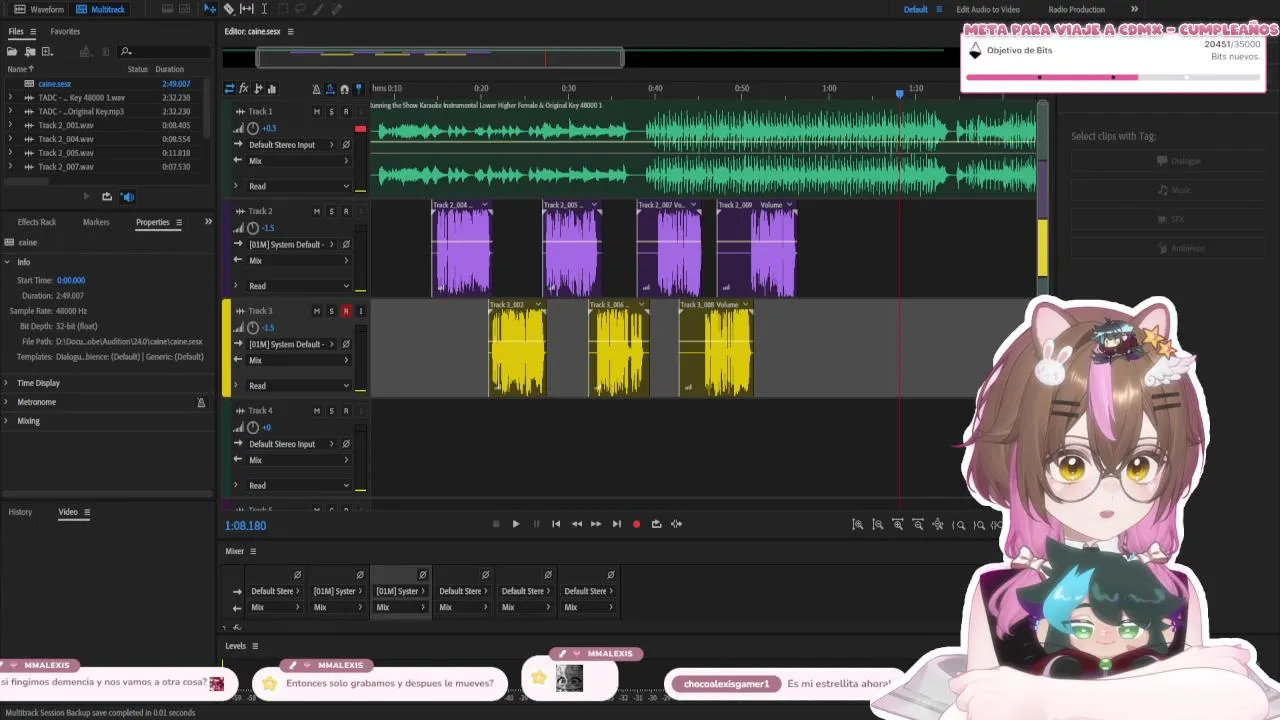The height and width of the screenshot is (720, 1280).
Task: Expand TADC Key 48000 1.wav file entry
Action: (10, 98)
